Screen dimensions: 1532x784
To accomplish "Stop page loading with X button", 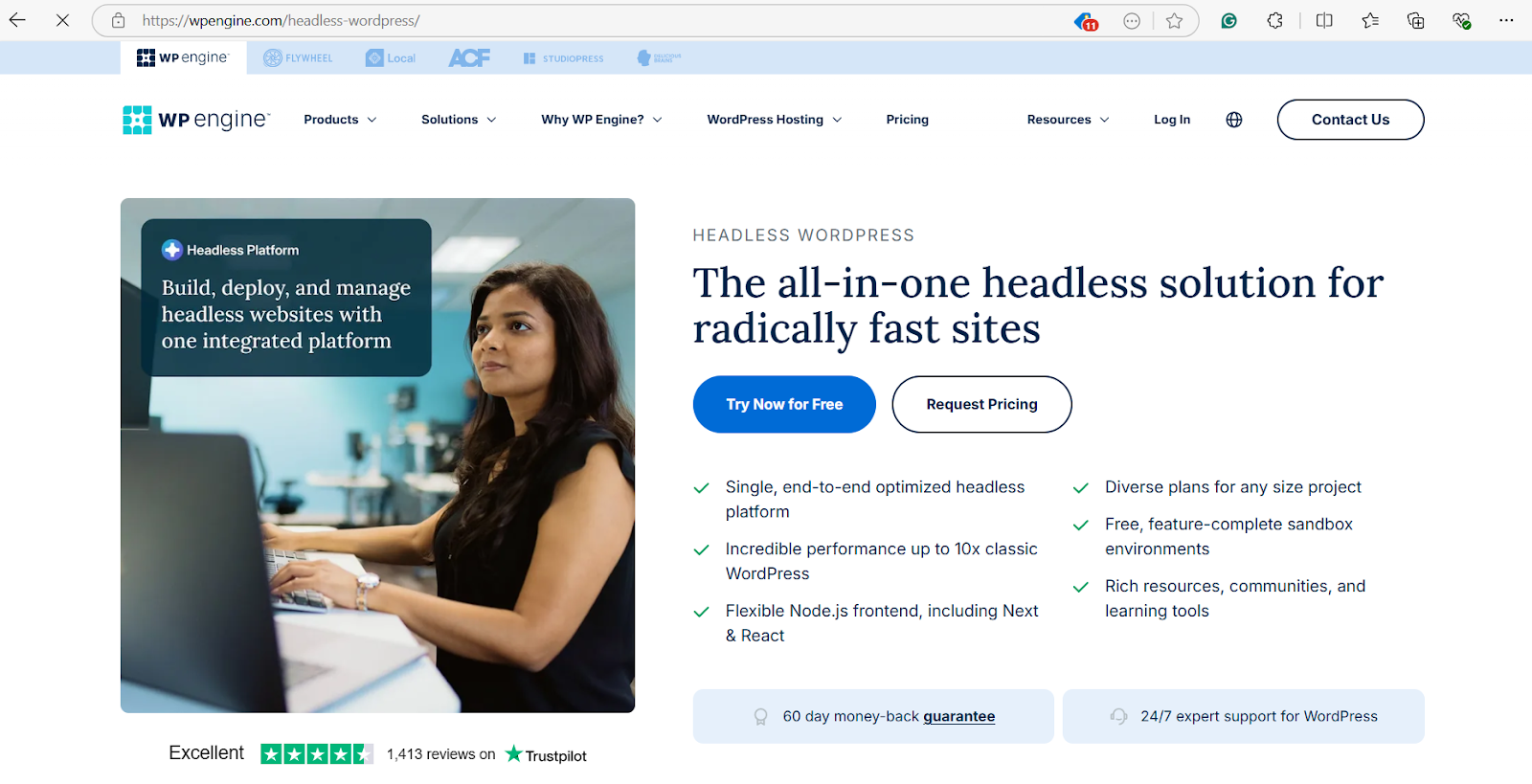I will 62,20.
